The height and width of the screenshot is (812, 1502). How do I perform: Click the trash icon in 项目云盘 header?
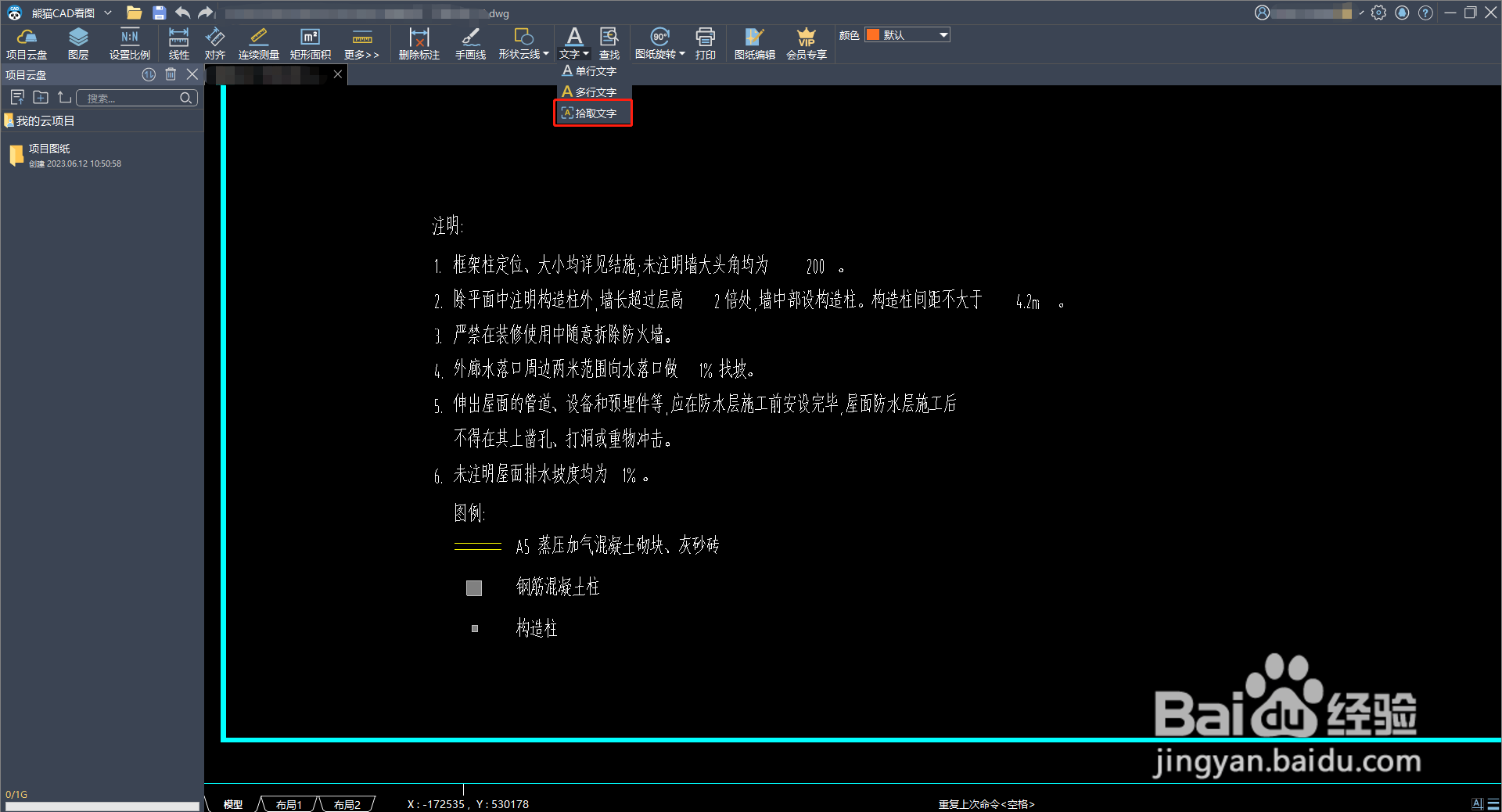pyautogui.click(x=171, y=74)
